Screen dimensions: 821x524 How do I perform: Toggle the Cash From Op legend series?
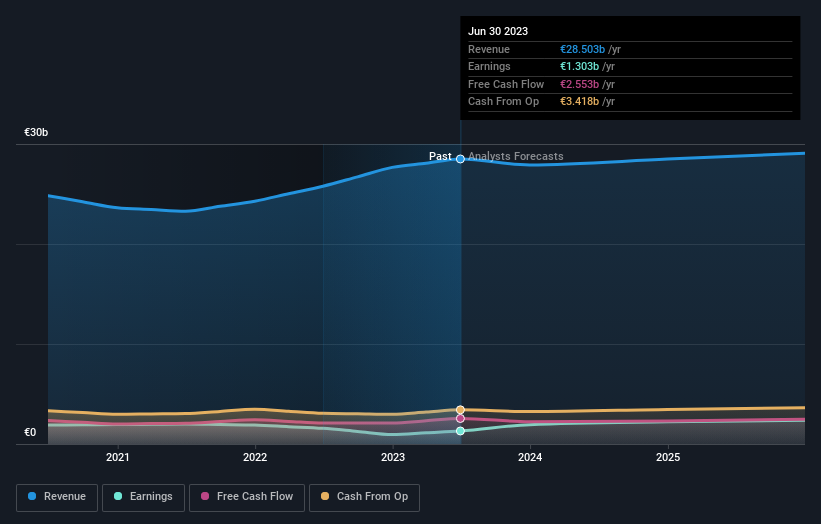tap(364, 497)
